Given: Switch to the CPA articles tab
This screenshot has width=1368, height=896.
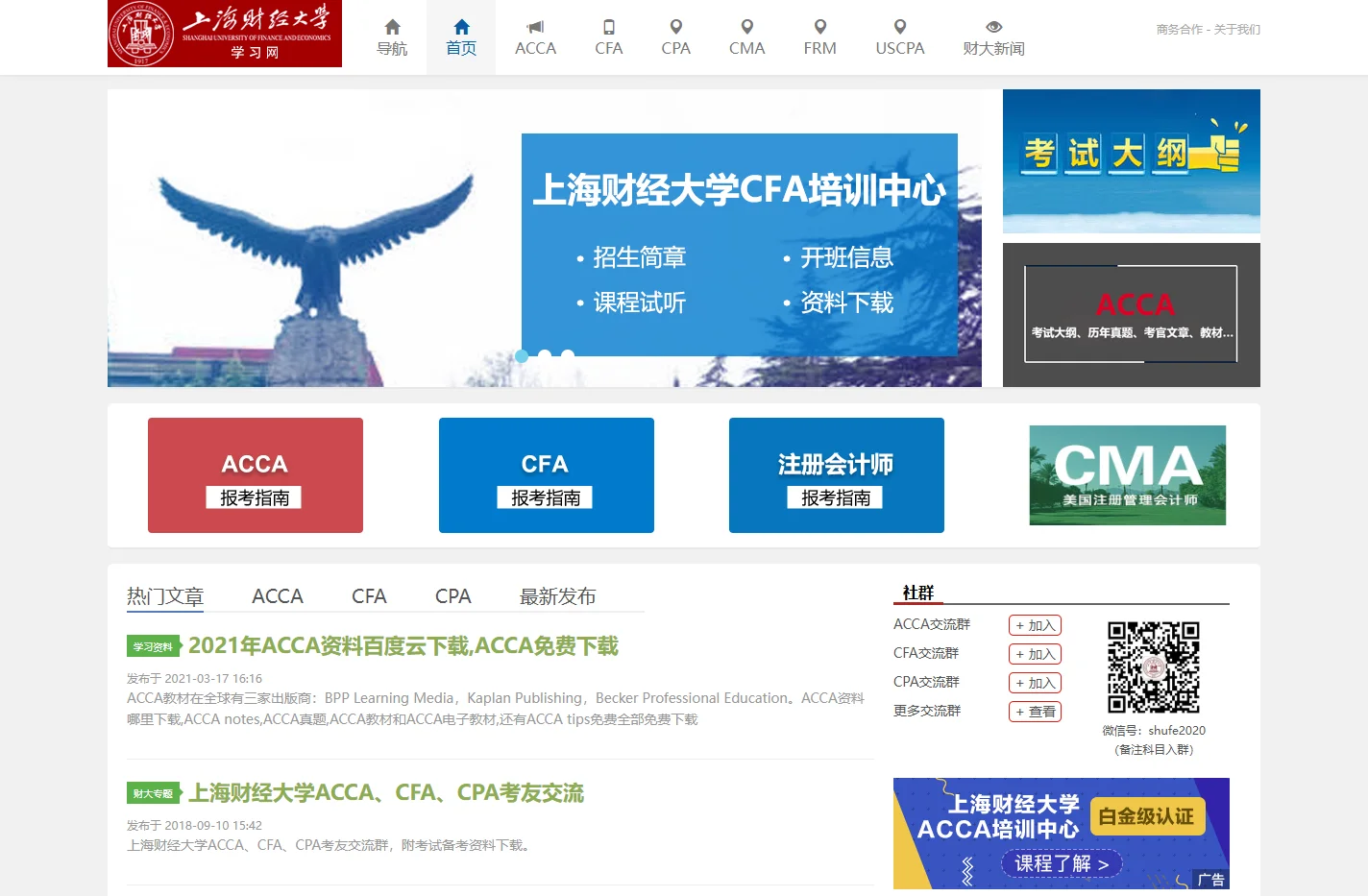Looking at the screenshot, I should (x=453, y=596).
